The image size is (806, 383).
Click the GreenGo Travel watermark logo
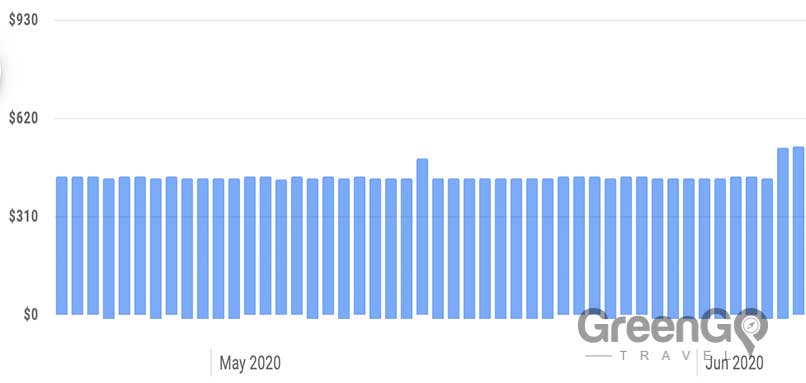(673, 334)
